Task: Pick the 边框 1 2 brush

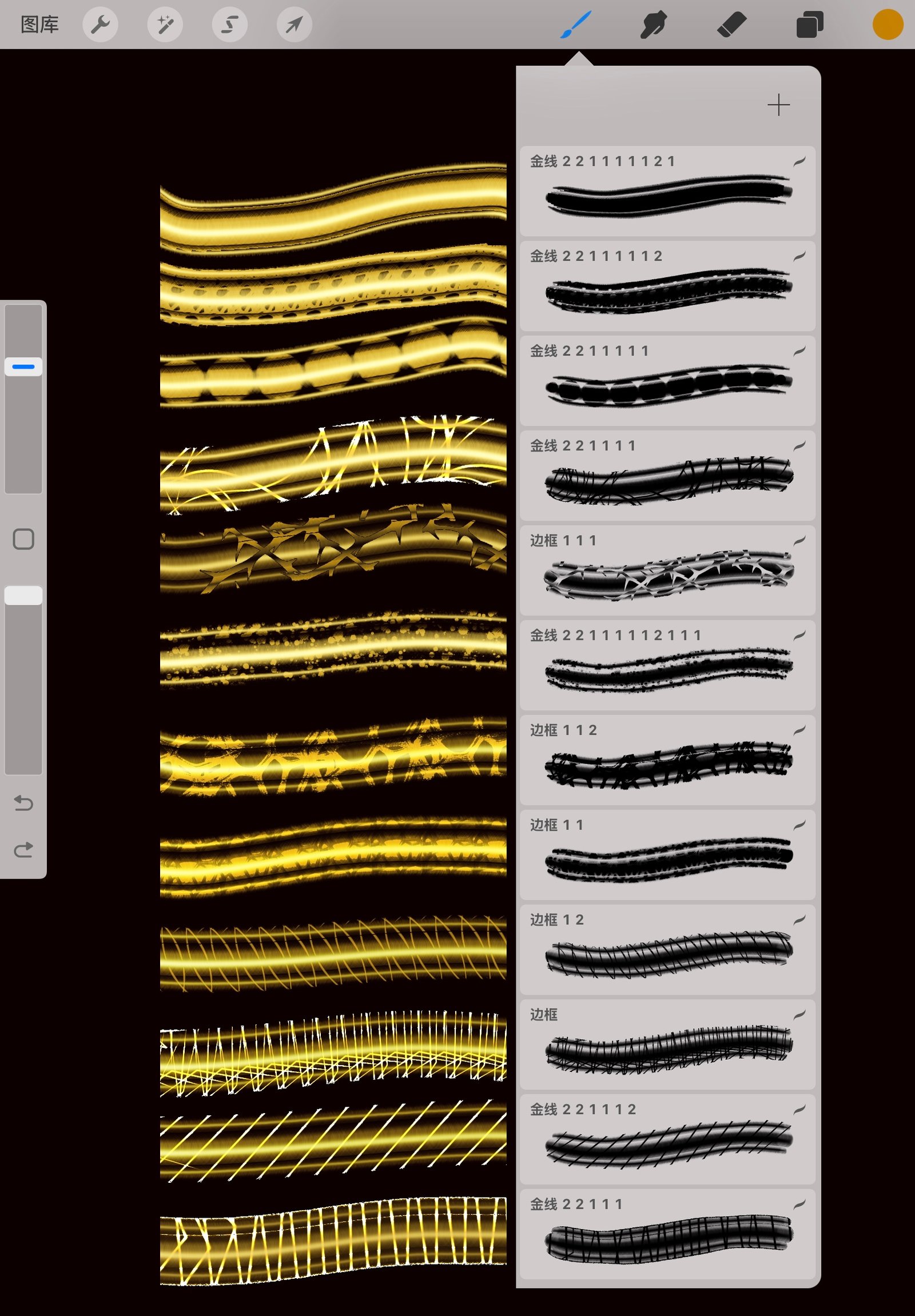Action: 667,949
